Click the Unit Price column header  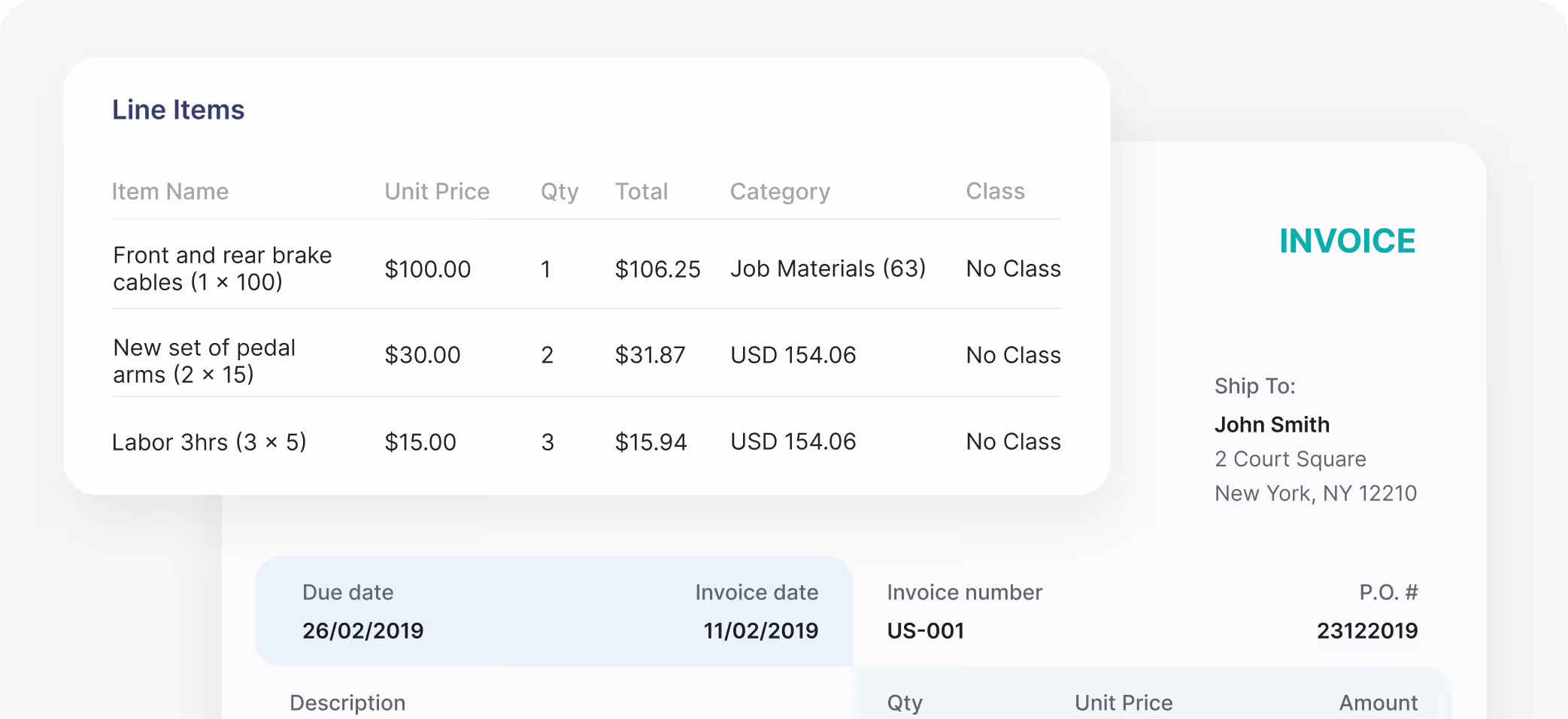(x=437, y=192)
